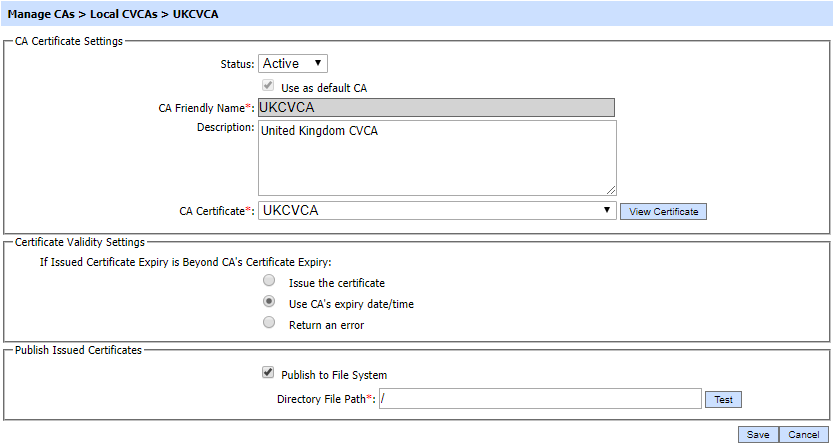The image size is (834, 448).
Task: Grab the Description box resize handle
Action: pyautogui.click(x=610, y=189)
